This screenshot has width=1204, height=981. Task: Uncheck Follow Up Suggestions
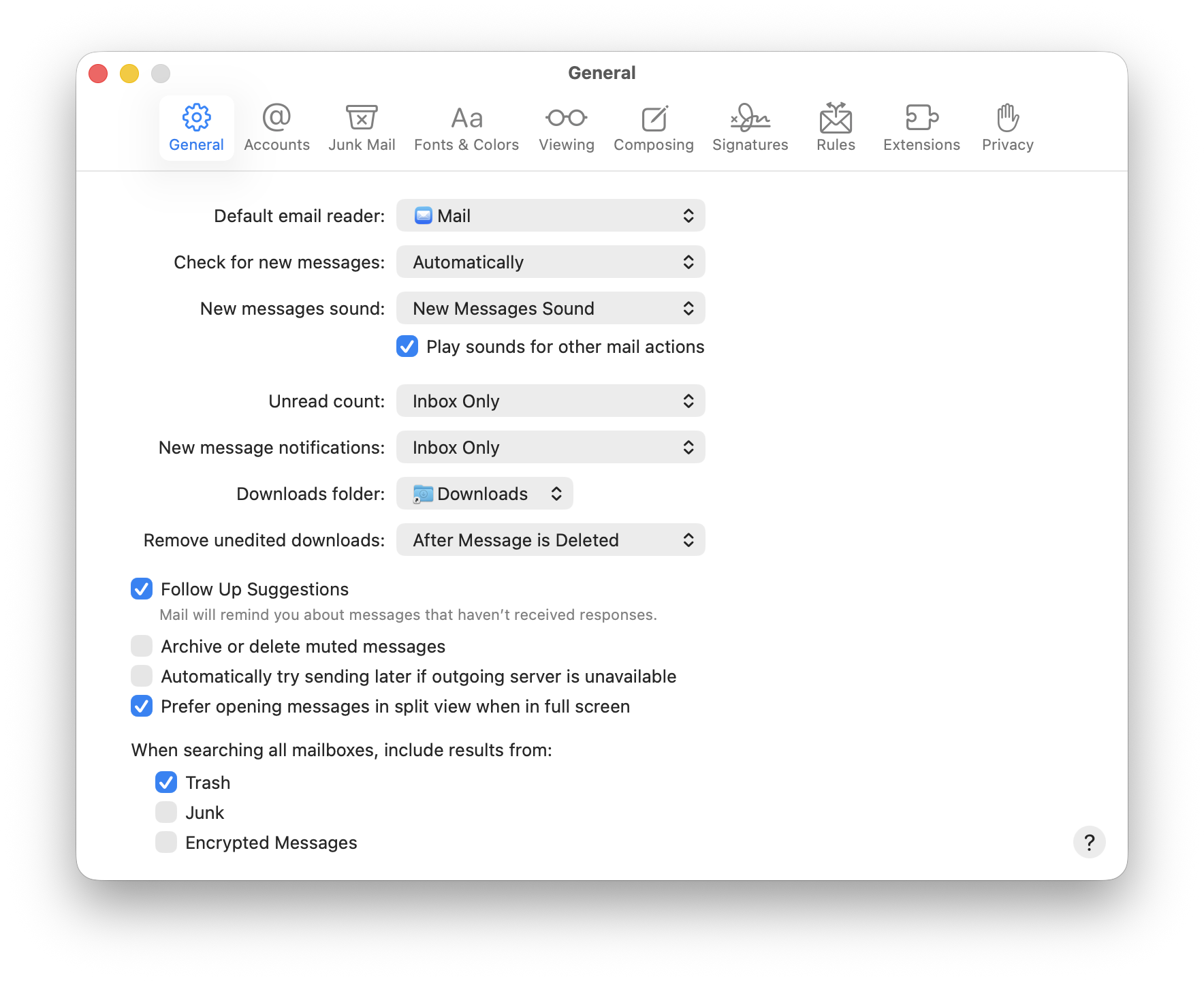142,589
